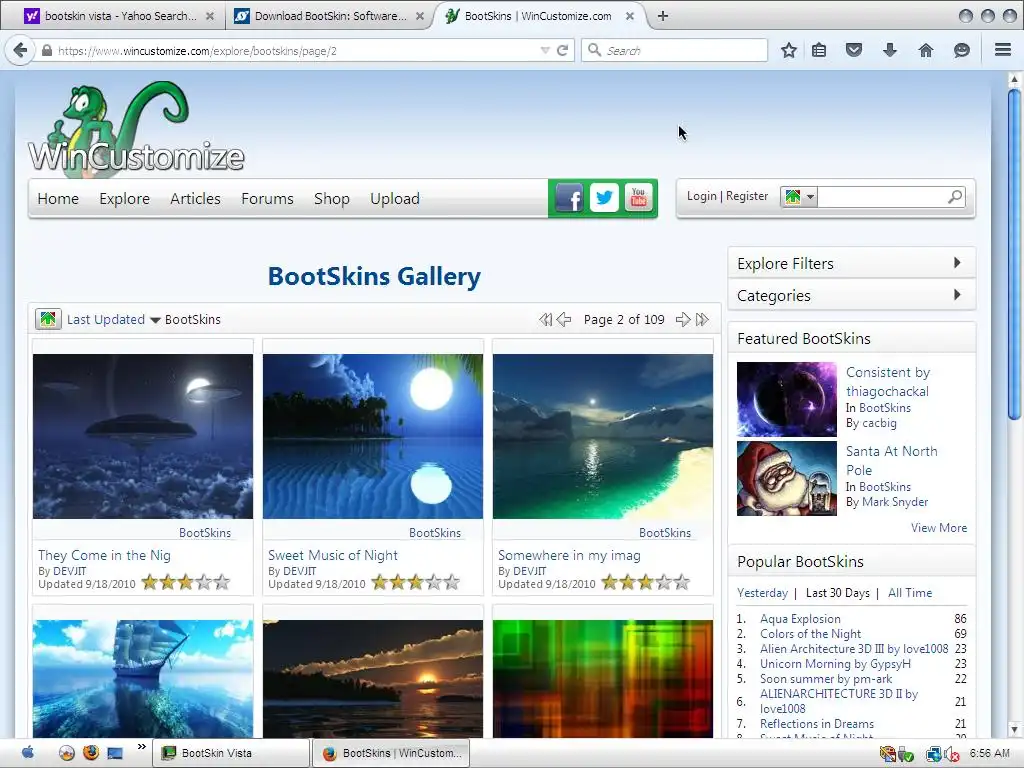The image size is (1024, 768).
Task: Click the page vertical scrollbar thumb
Action: point(1014,254)
